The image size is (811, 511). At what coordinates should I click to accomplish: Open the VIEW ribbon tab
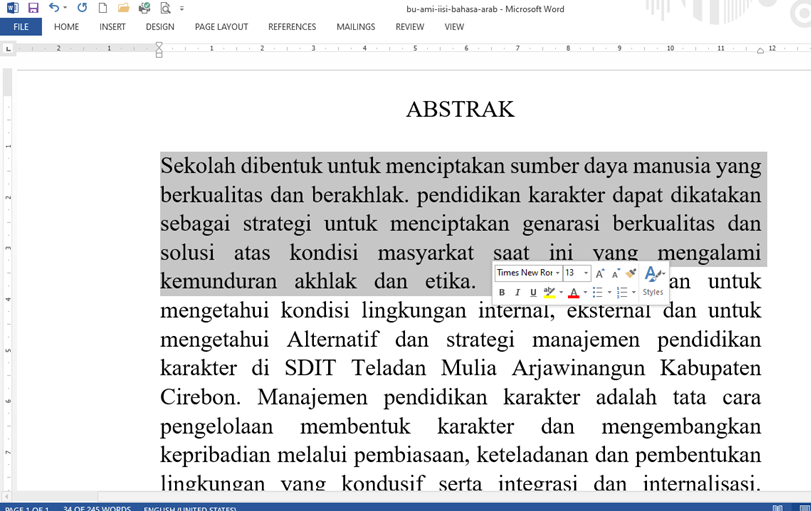(454, 27)
